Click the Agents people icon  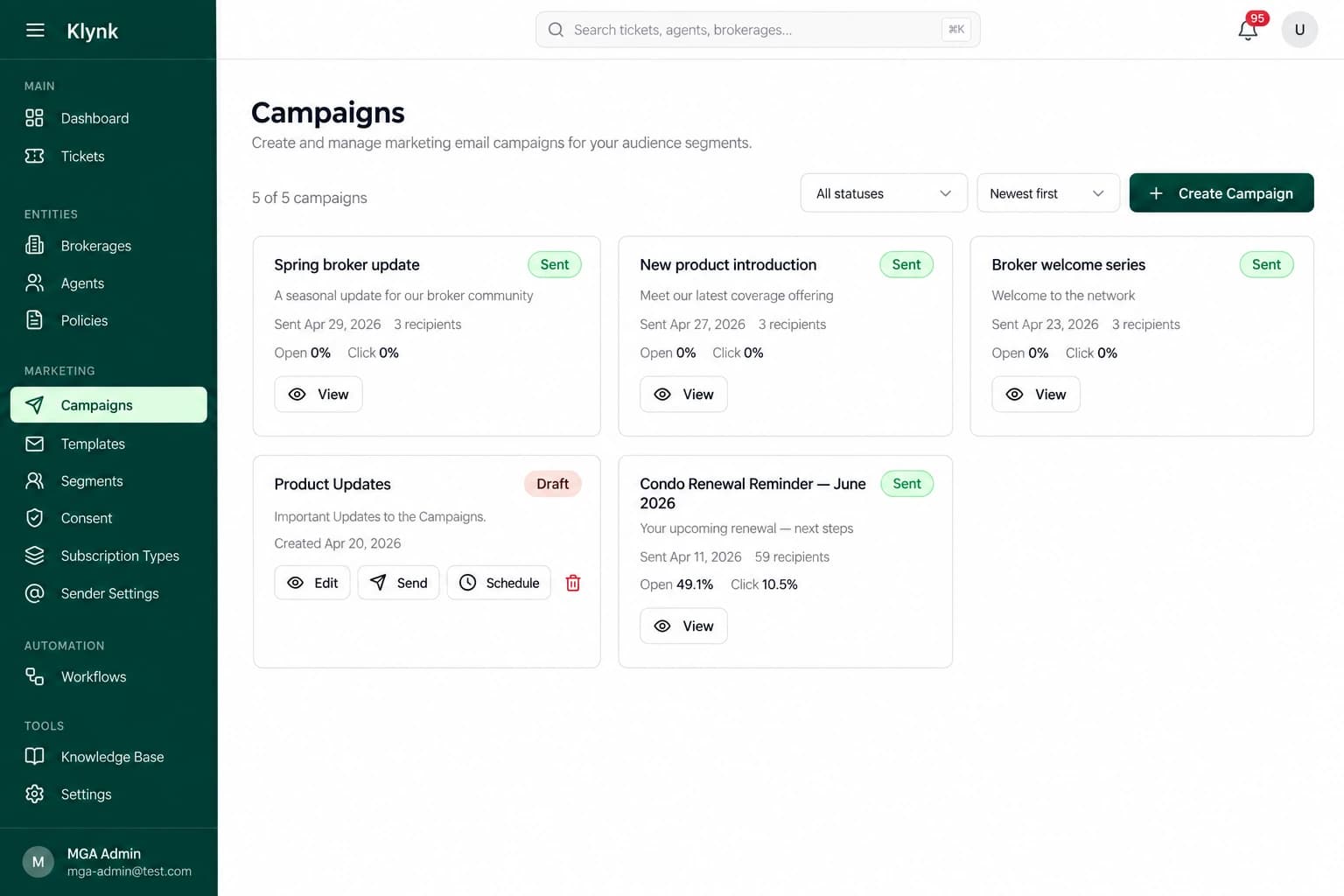(34, 283)
